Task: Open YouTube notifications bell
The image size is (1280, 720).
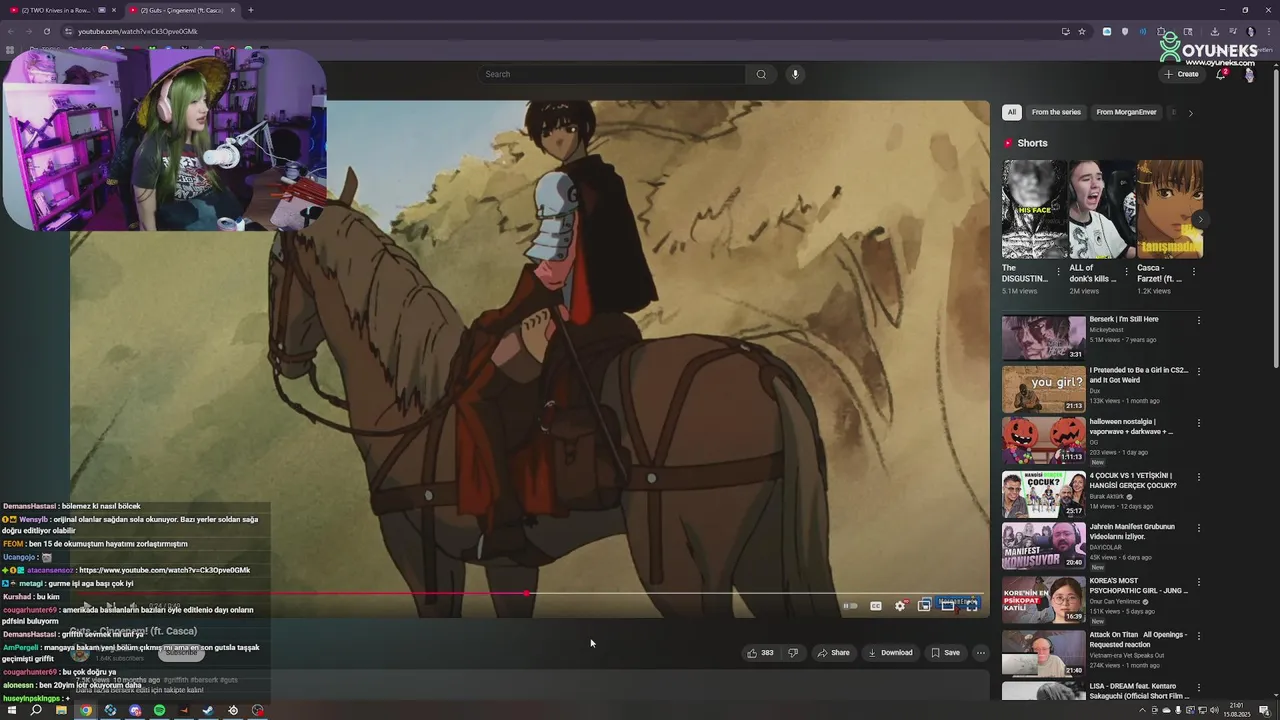Action: pos(1221,74)
